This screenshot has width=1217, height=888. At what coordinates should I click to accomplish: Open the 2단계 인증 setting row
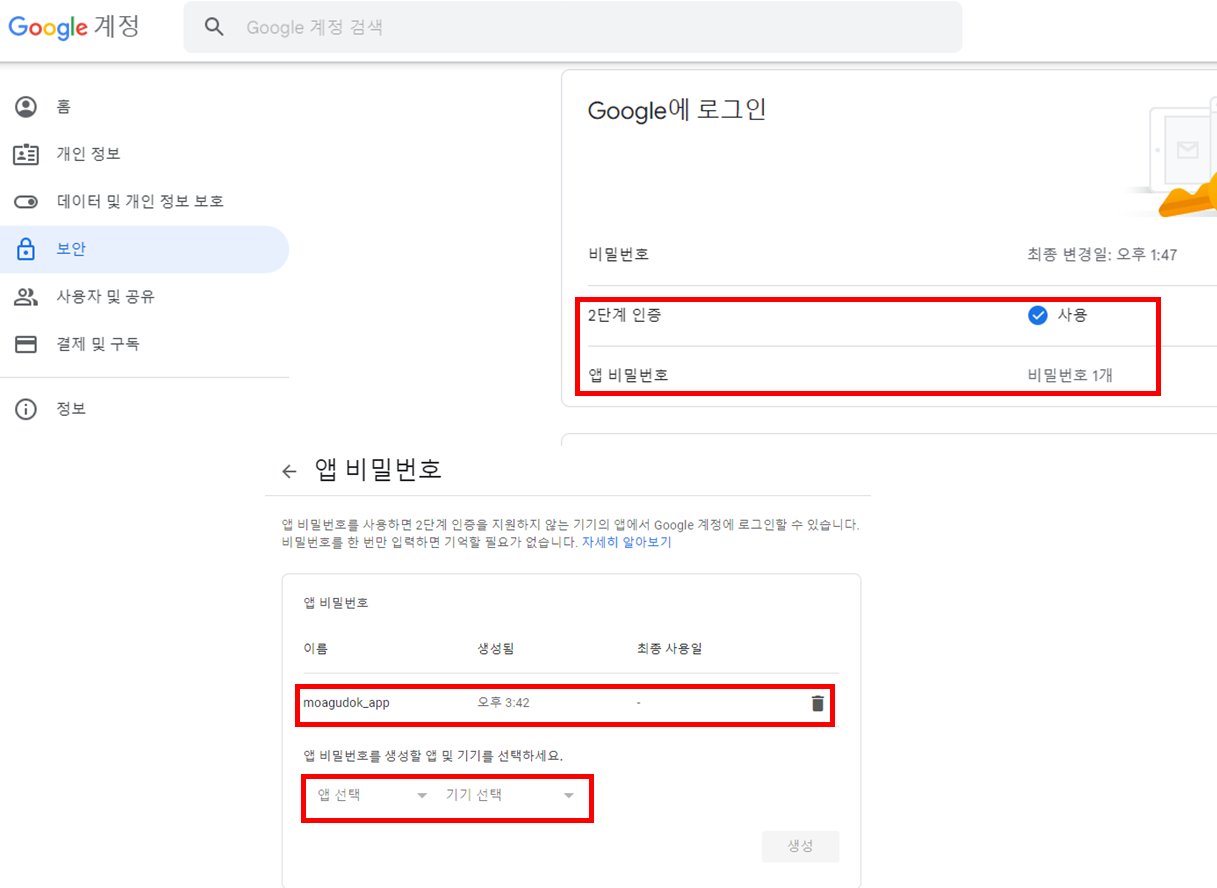(x=890, y=315)
